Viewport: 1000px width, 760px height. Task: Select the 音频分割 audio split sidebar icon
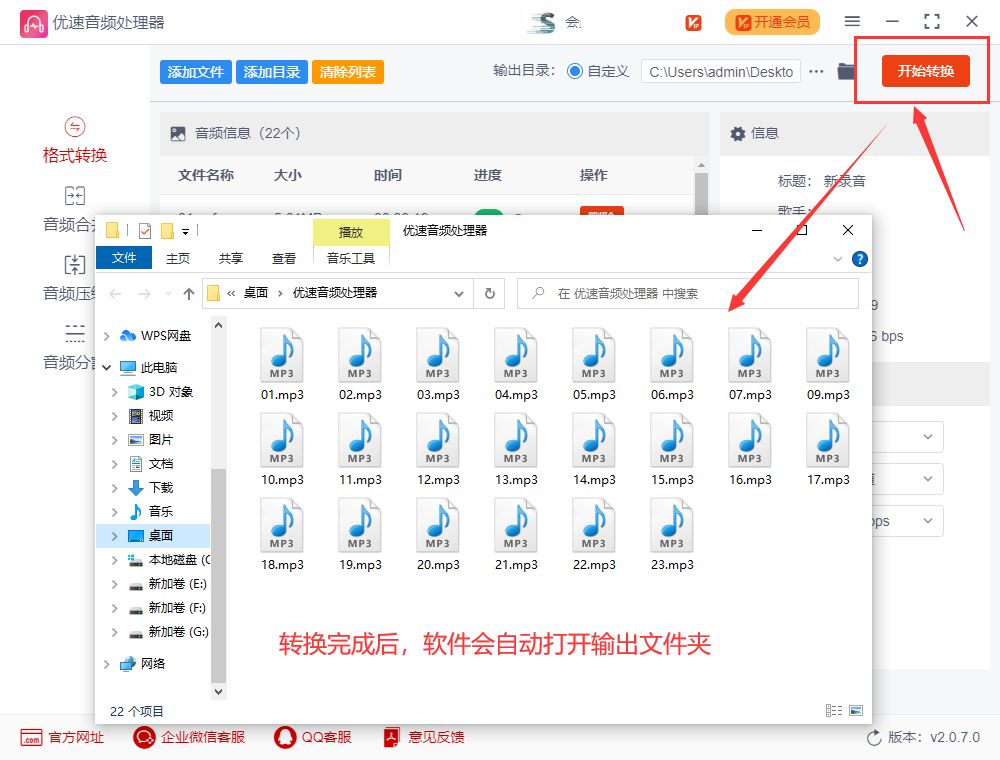(75, 333)
